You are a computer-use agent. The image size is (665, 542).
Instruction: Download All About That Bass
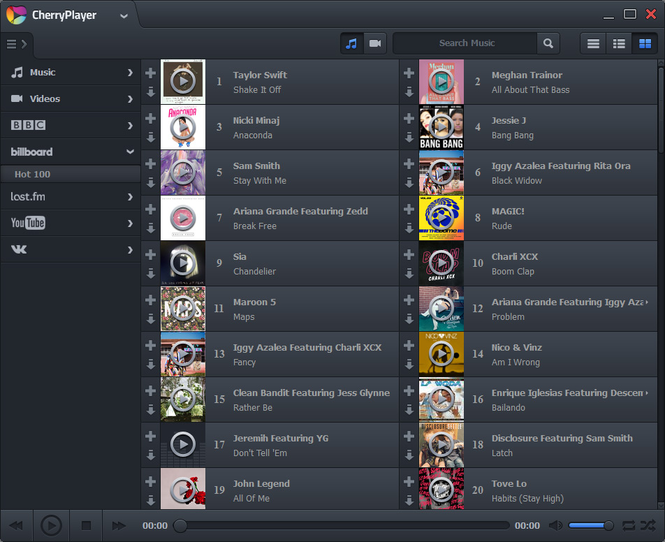(x=409, y=92)
